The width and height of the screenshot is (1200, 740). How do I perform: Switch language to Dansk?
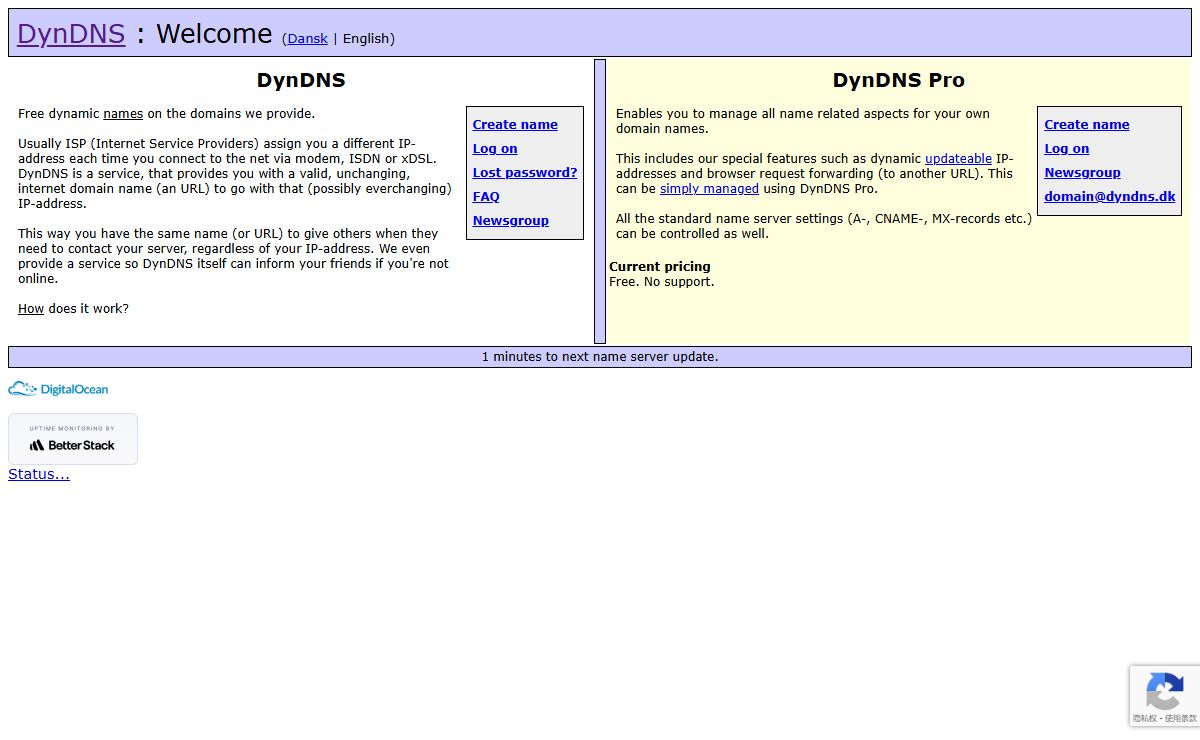tap(307, 38)
